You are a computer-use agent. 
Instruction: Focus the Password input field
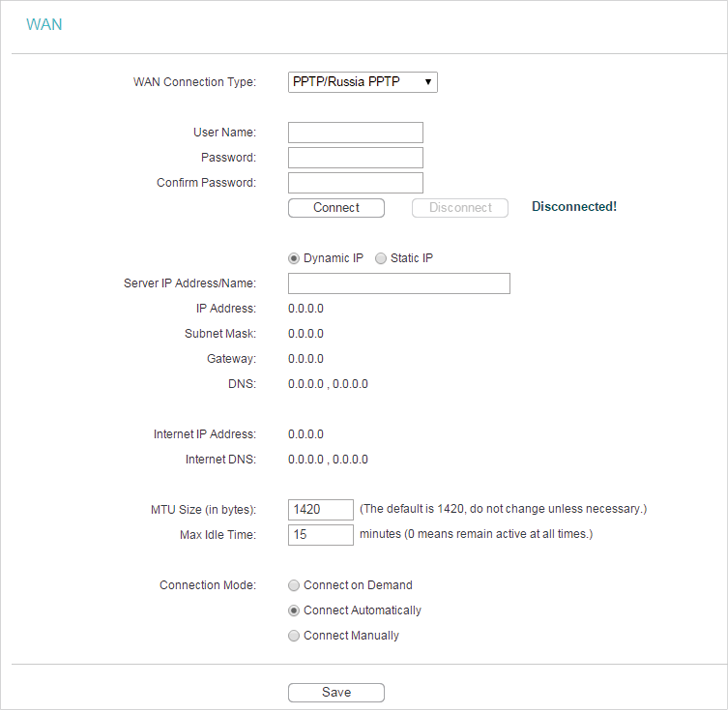tap(356, 157)
